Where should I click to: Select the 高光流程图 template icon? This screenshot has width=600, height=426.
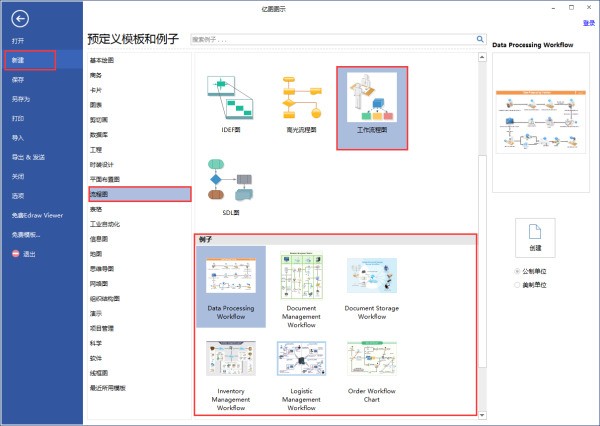(301, 98)
